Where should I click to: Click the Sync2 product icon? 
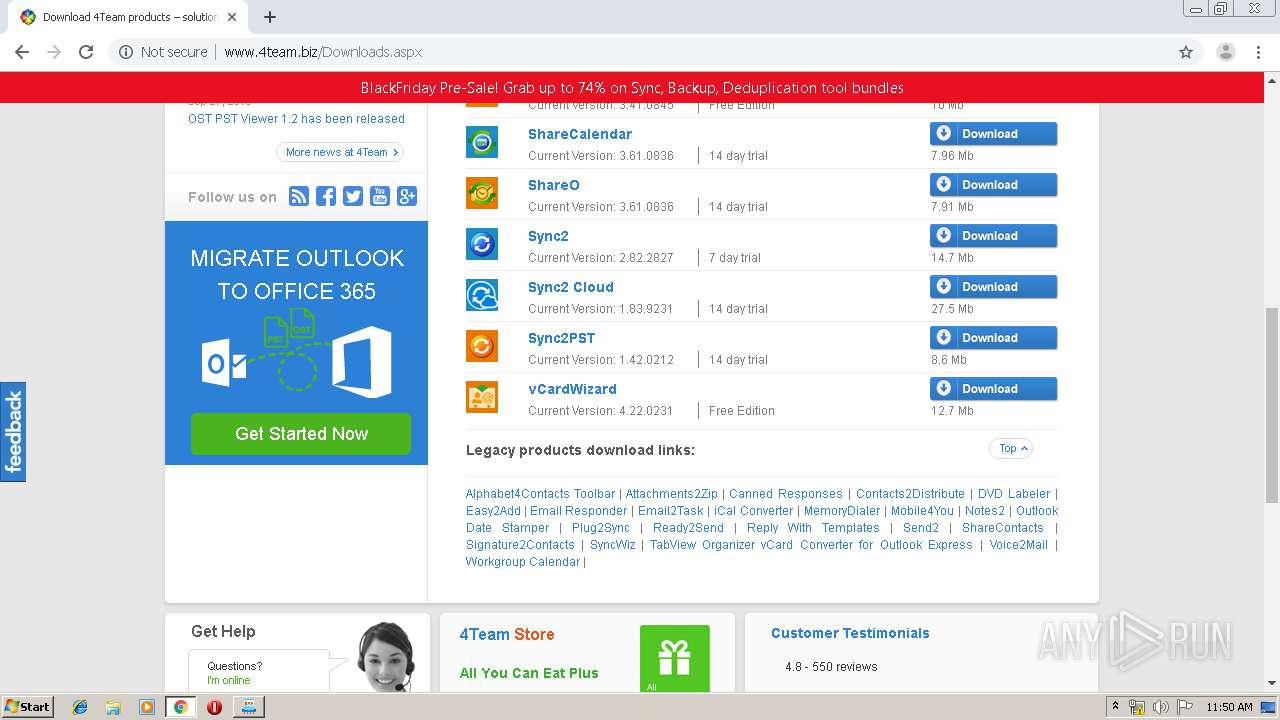482,244
